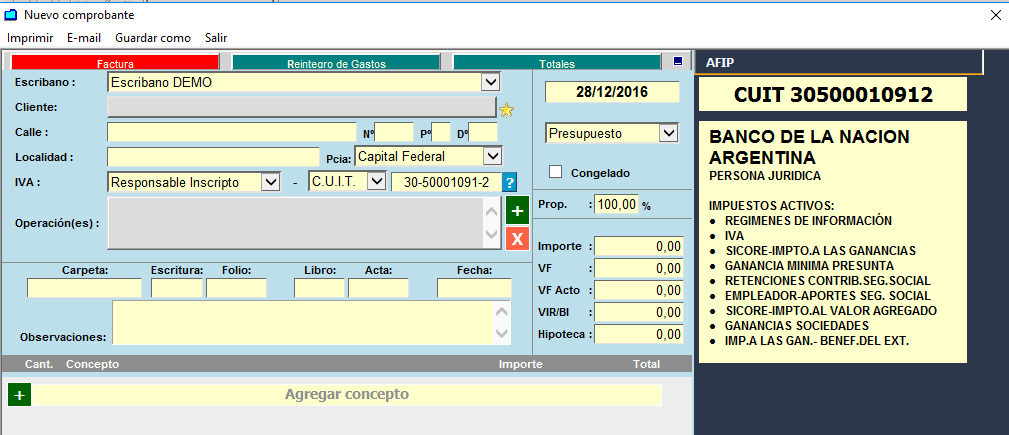
Task: Click the Operación(es) text area
Action: (295, 223)
